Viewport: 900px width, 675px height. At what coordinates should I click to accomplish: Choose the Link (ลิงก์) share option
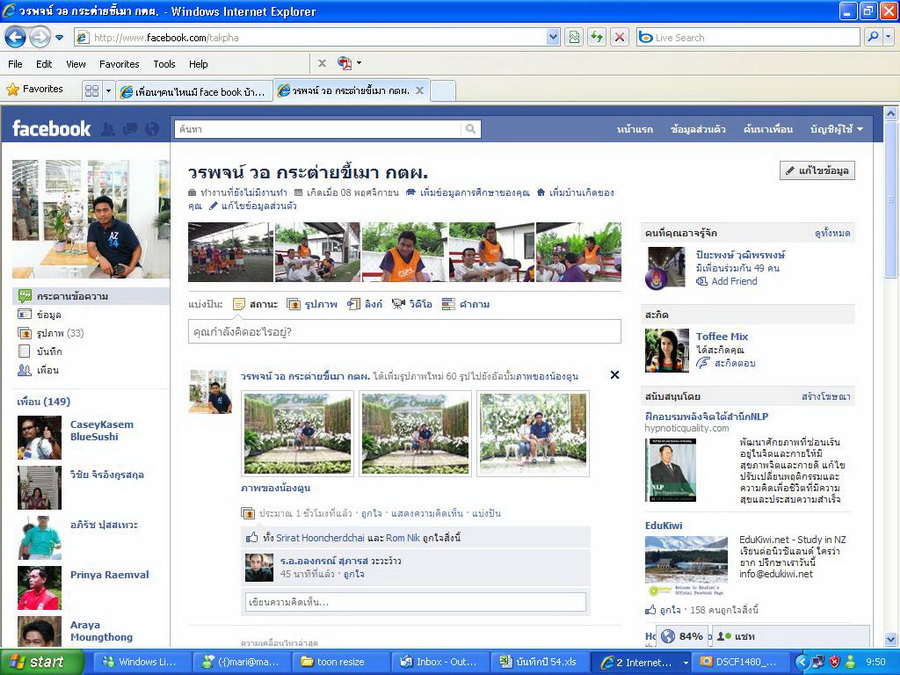click(x=367, y=304)
